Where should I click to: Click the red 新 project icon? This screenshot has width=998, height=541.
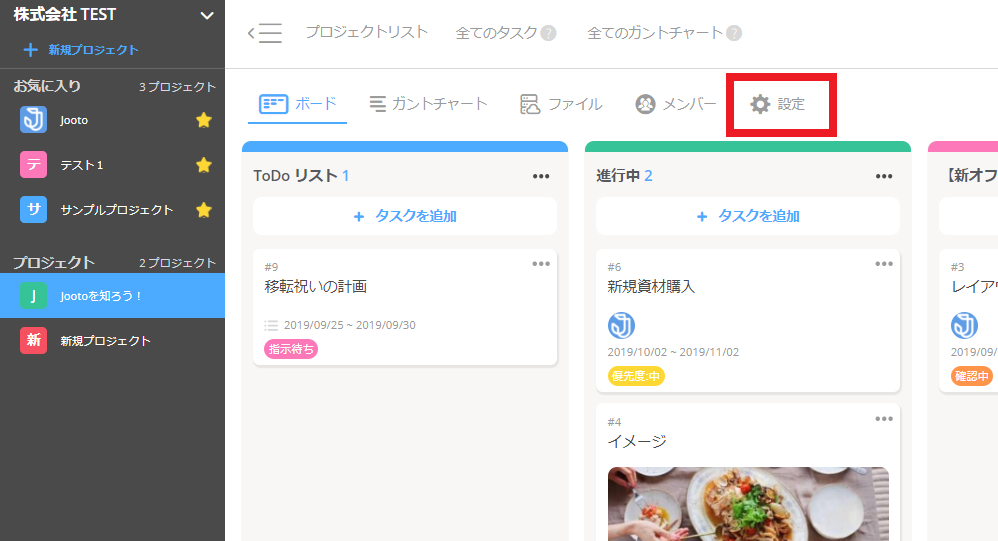pos(33,340)
